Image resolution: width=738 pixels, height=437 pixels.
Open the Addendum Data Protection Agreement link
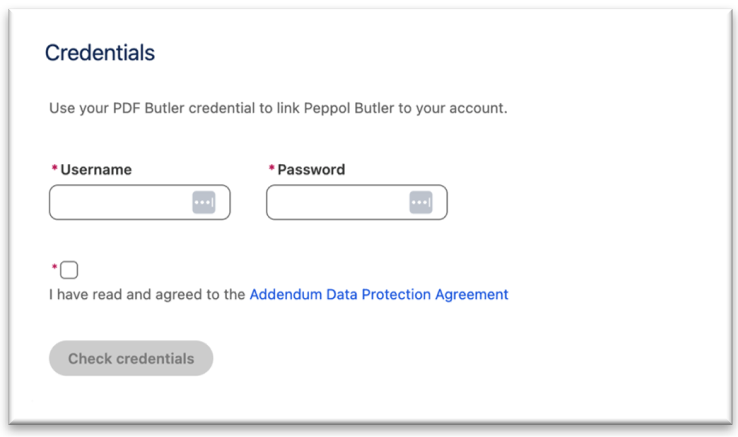(379, 295)
